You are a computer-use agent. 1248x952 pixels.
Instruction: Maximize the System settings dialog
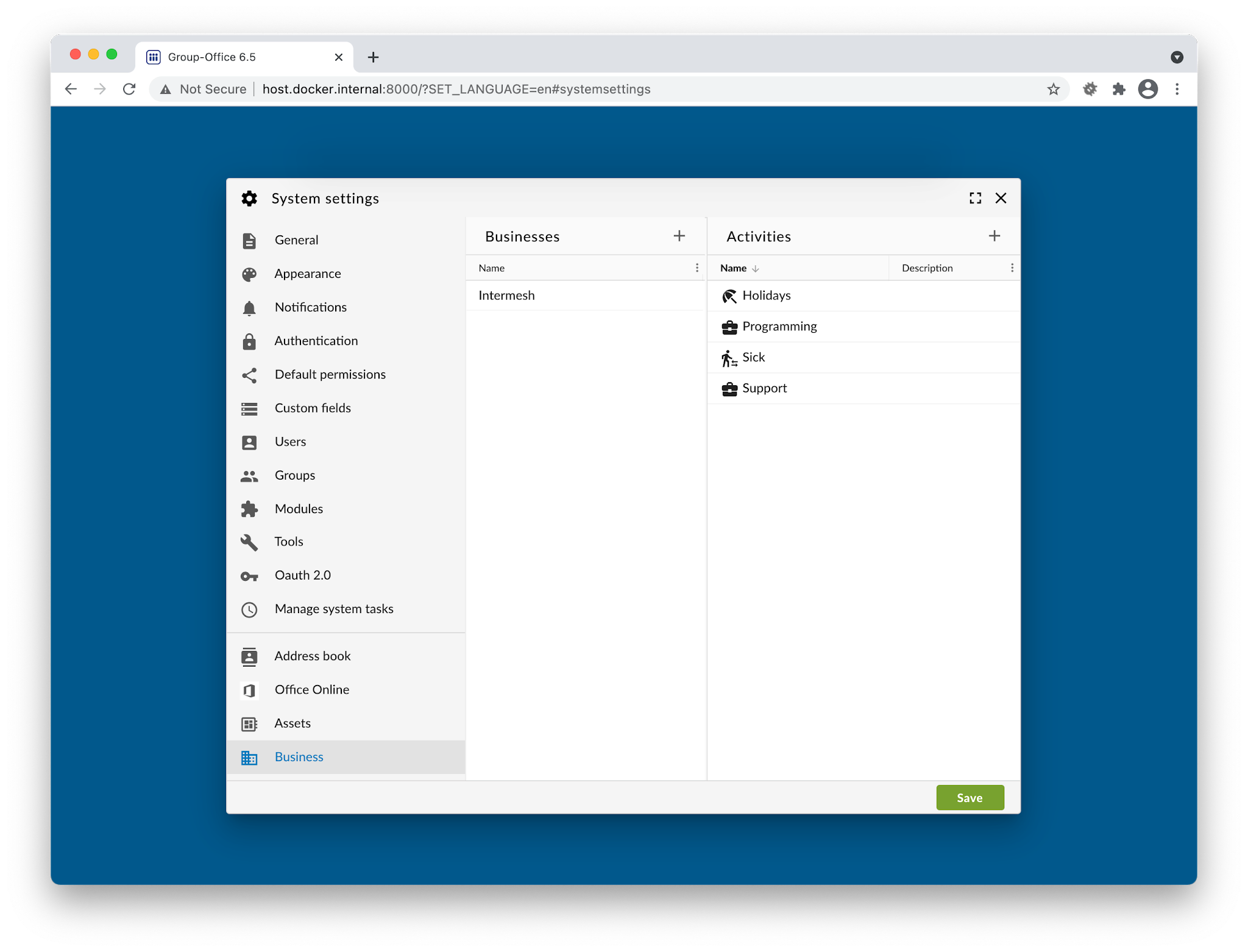click(975, 198)
